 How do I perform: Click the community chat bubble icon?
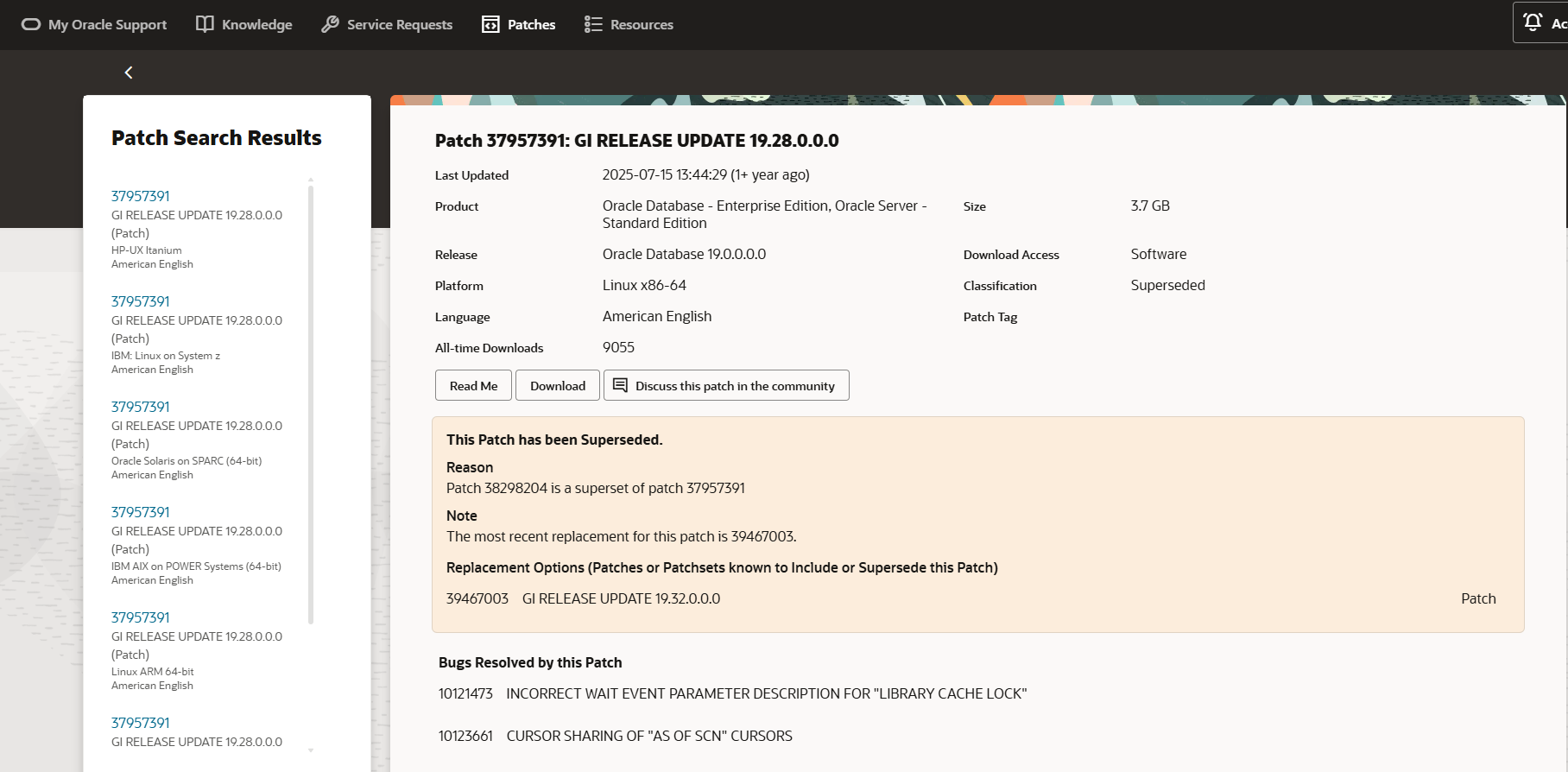620,385
